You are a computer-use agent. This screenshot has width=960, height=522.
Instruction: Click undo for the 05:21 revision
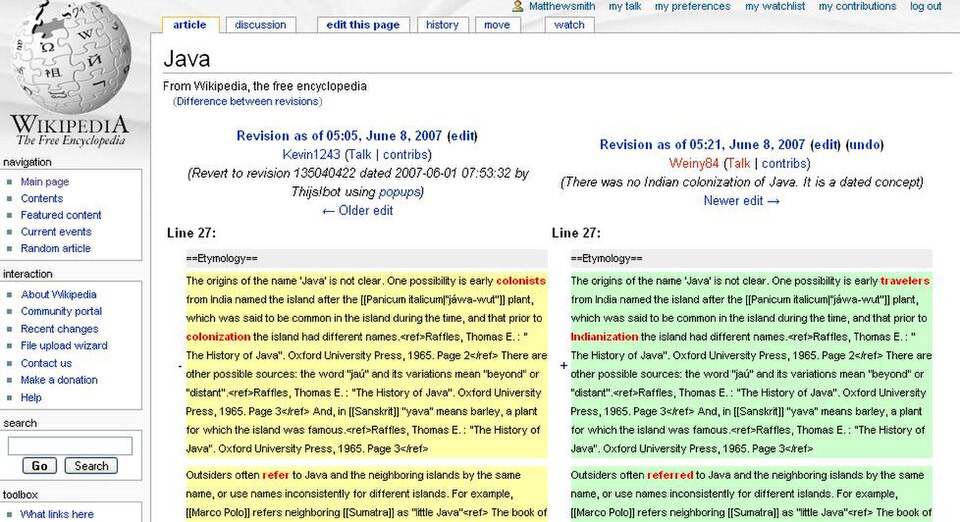pyautogui.click(x=865, y=144)
